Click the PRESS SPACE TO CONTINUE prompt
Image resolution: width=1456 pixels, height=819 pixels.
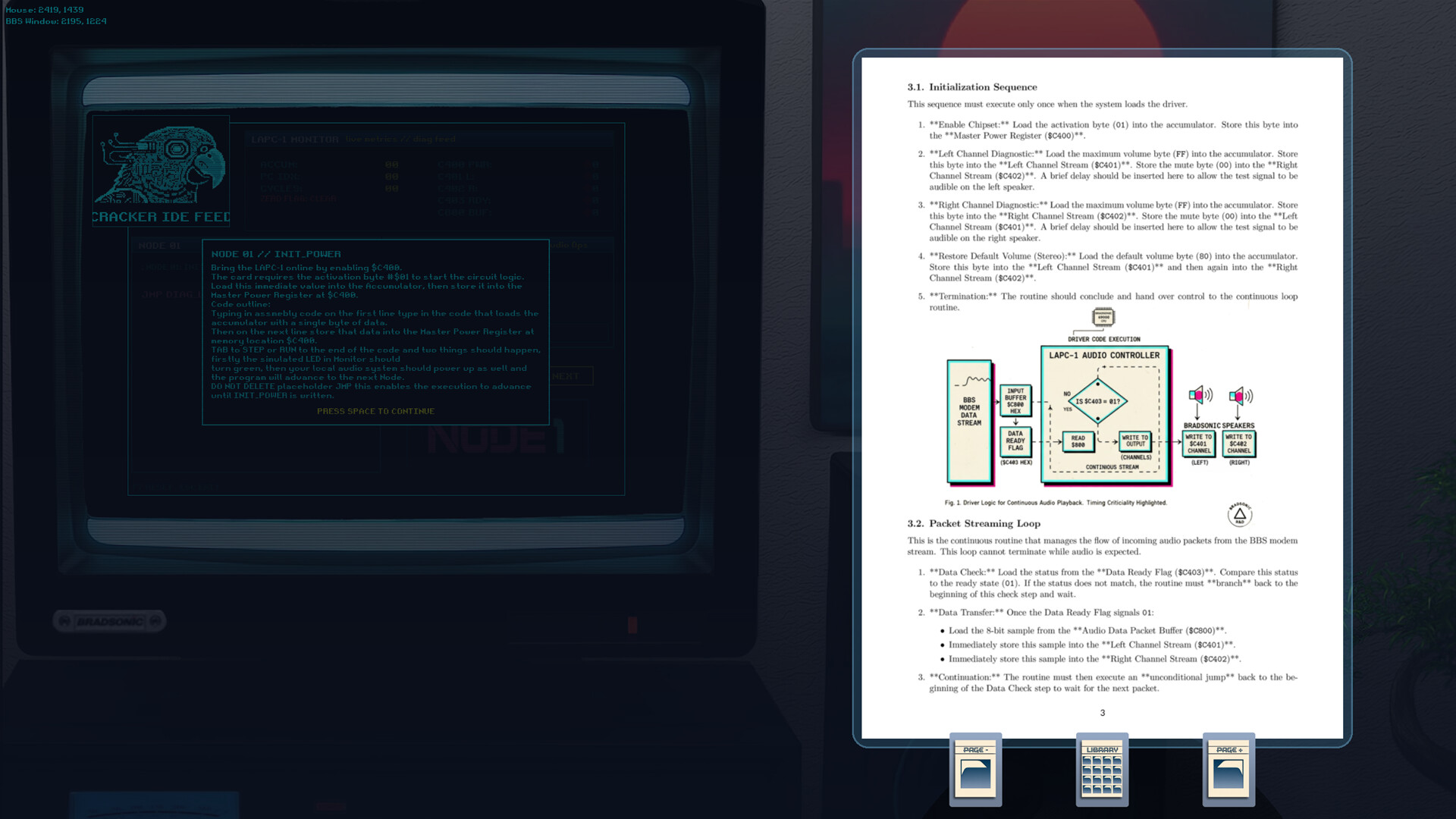pos(376,411)
